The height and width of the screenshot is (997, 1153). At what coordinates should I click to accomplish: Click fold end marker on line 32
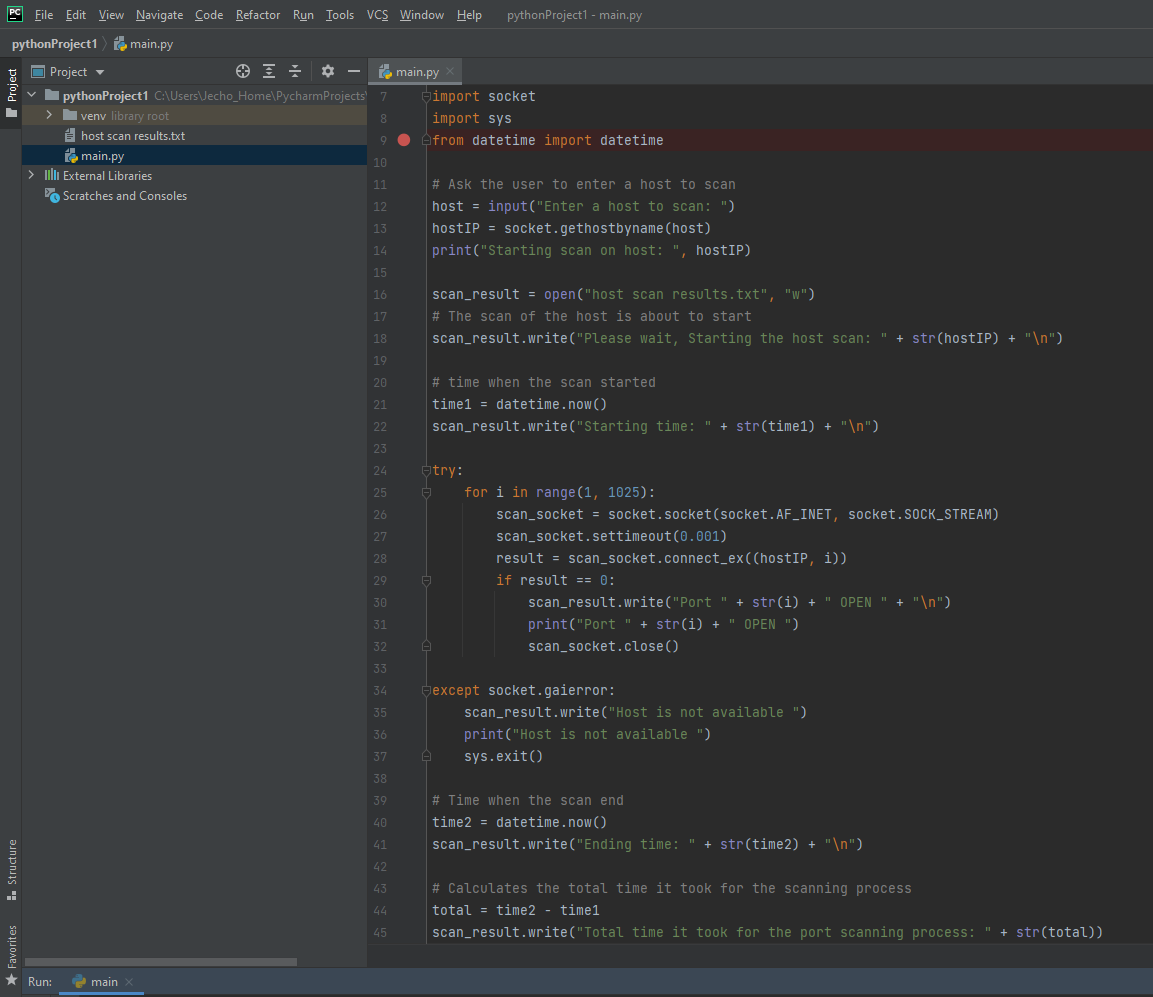426,646
